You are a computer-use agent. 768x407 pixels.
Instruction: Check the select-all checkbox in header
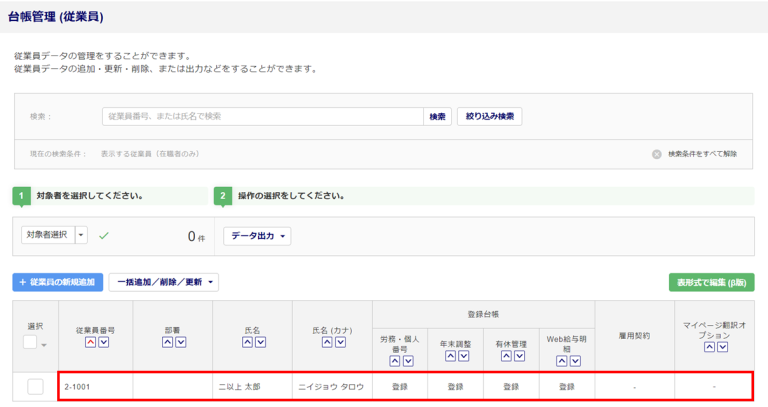(32, 343)
